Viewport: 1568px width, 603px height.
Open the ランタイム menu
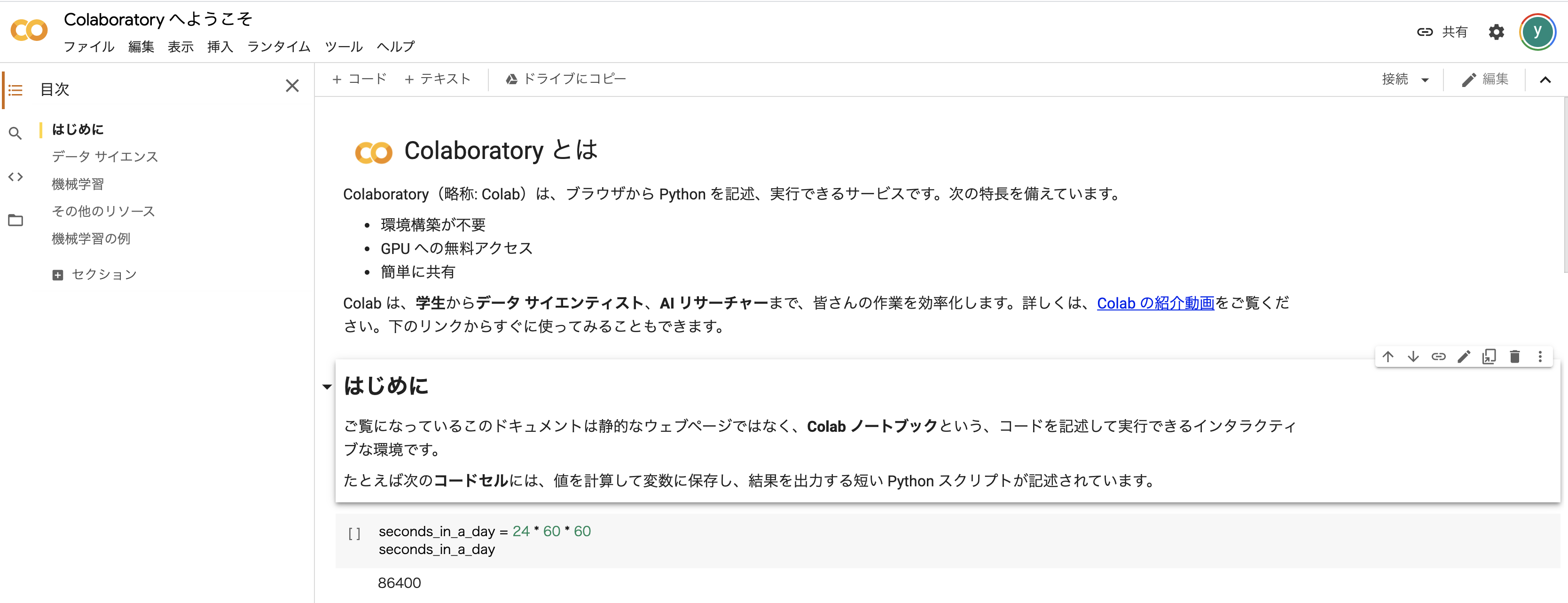(279, 47)
